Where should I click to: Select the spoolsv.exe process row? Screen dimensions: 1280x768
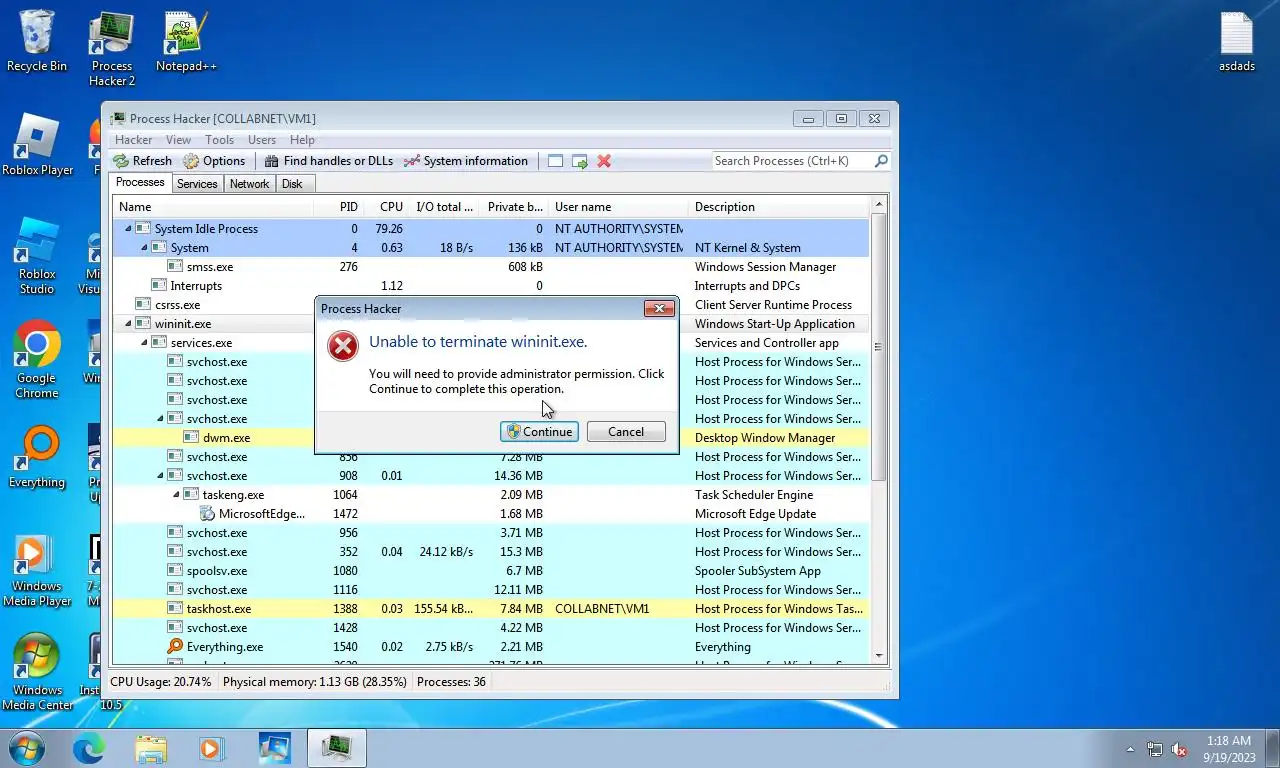coord(491,571)
